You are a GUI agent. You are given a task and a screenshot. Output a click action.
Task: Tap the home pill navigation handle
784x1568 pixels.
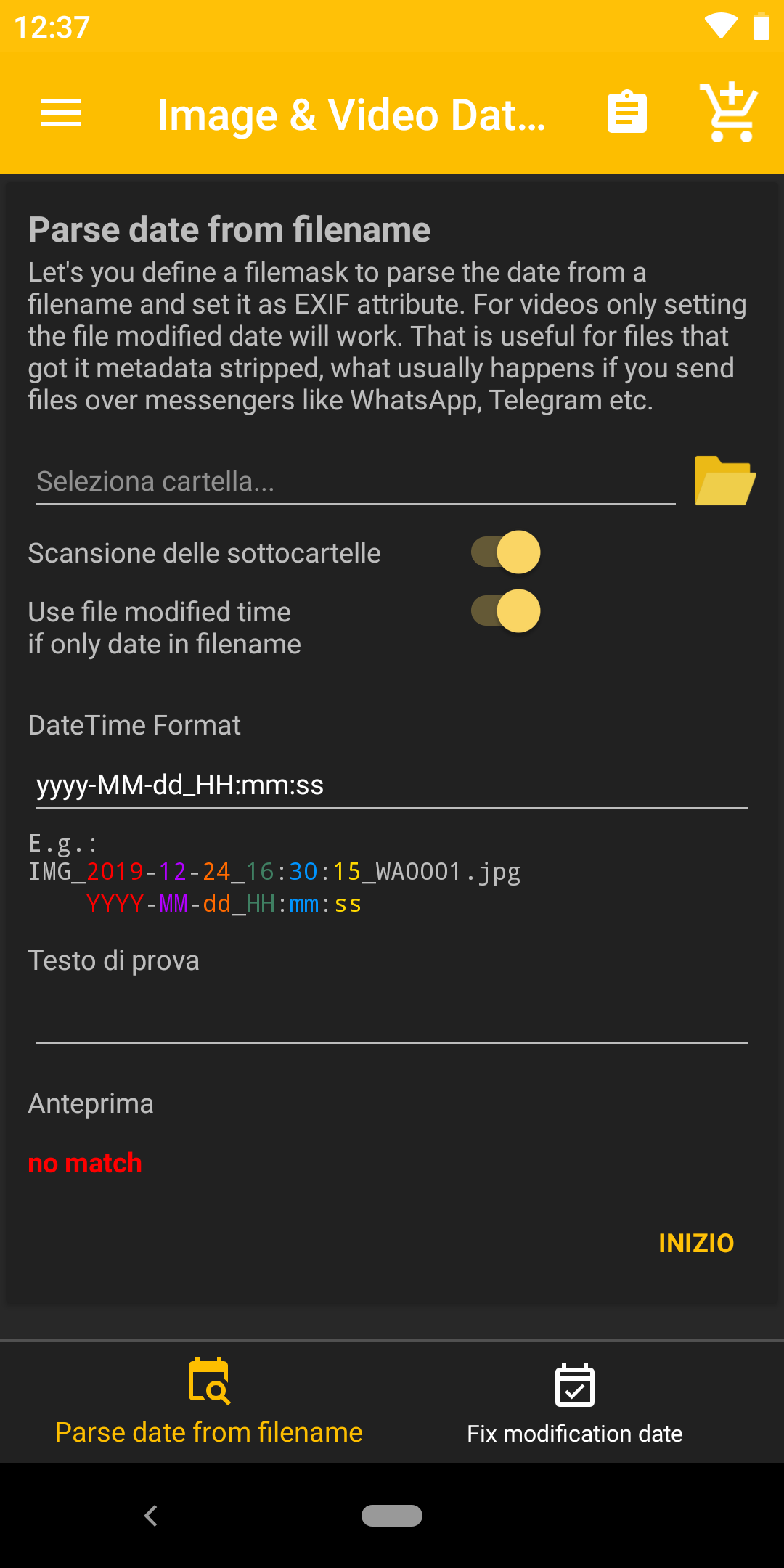click(x=392, y=1516)
